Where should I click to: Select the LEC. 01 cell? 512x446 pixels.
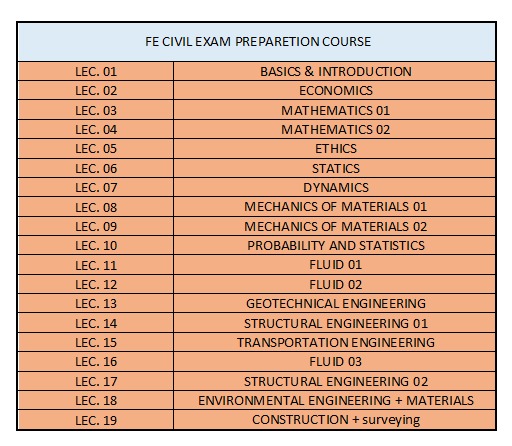(96, 71)
